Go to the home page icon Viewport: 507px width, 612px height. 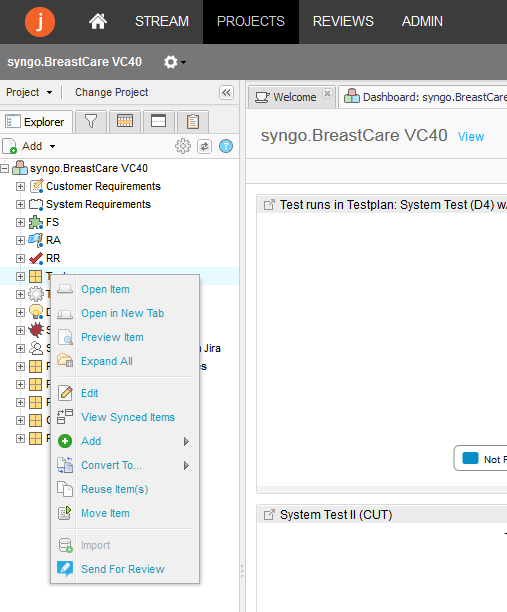[x=98, y=21]
